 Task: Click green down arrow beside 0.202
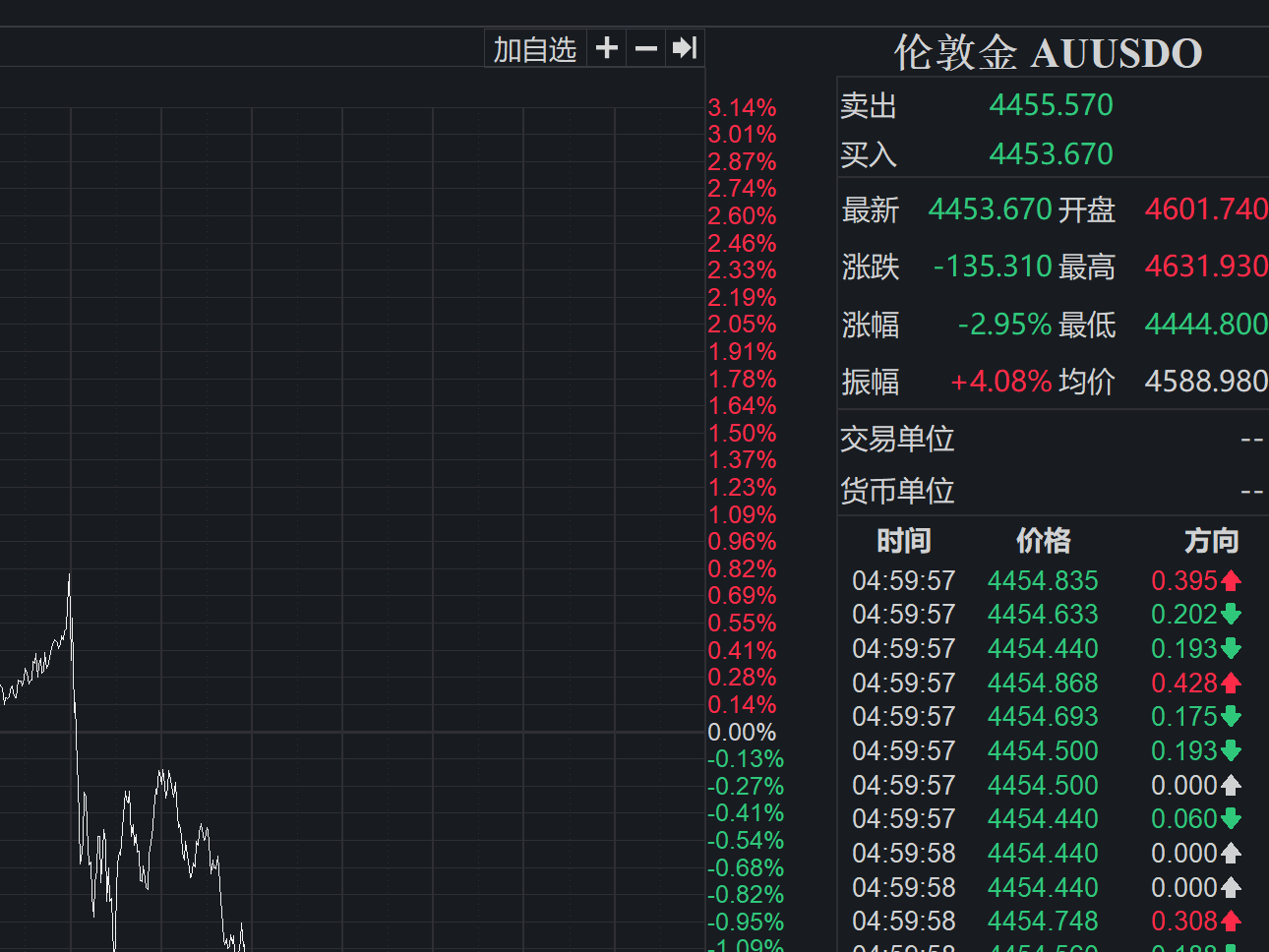[1231, 615]
